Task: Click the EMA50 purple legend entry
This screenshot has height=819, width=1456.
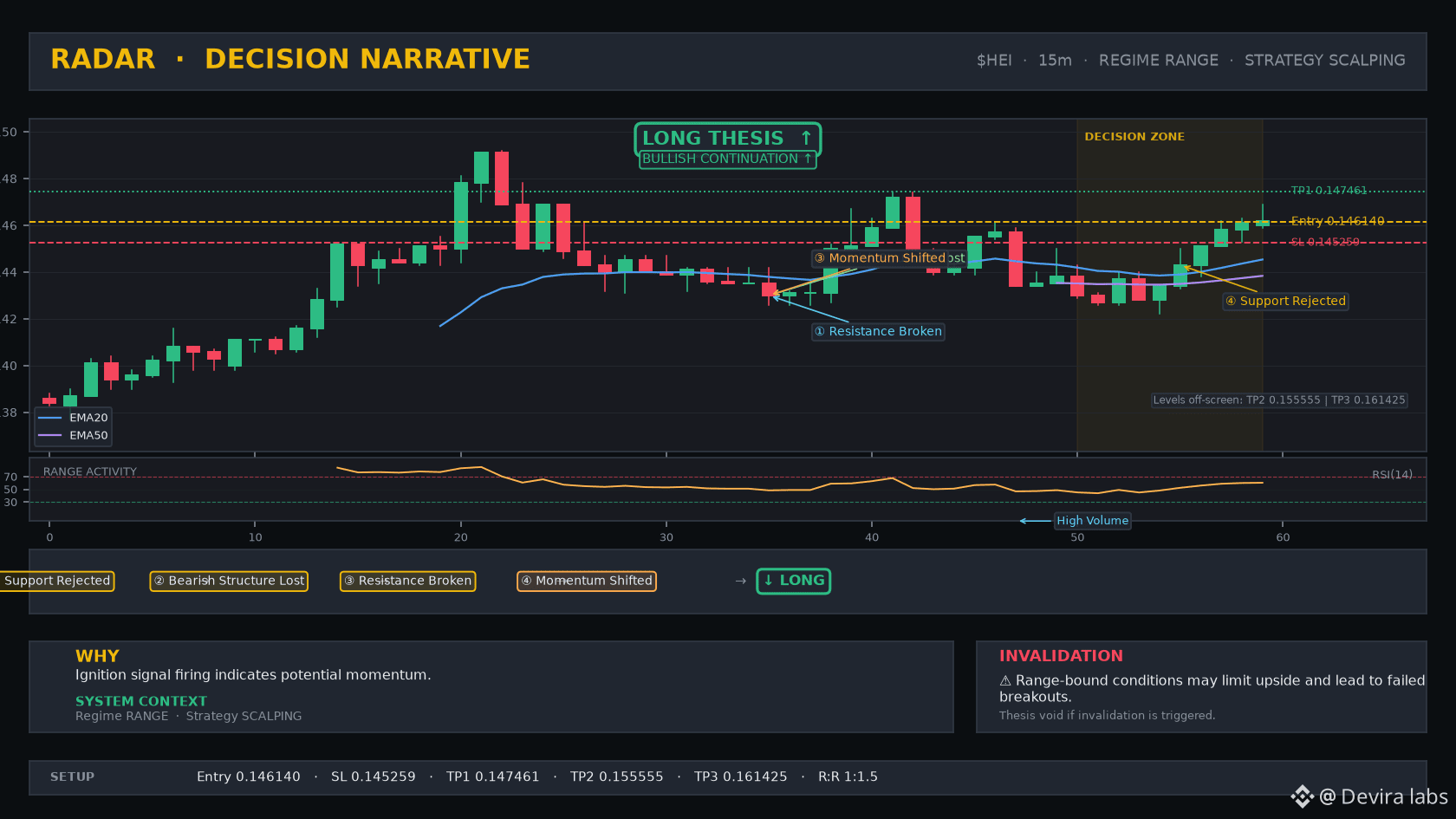Action: (73, 436)
